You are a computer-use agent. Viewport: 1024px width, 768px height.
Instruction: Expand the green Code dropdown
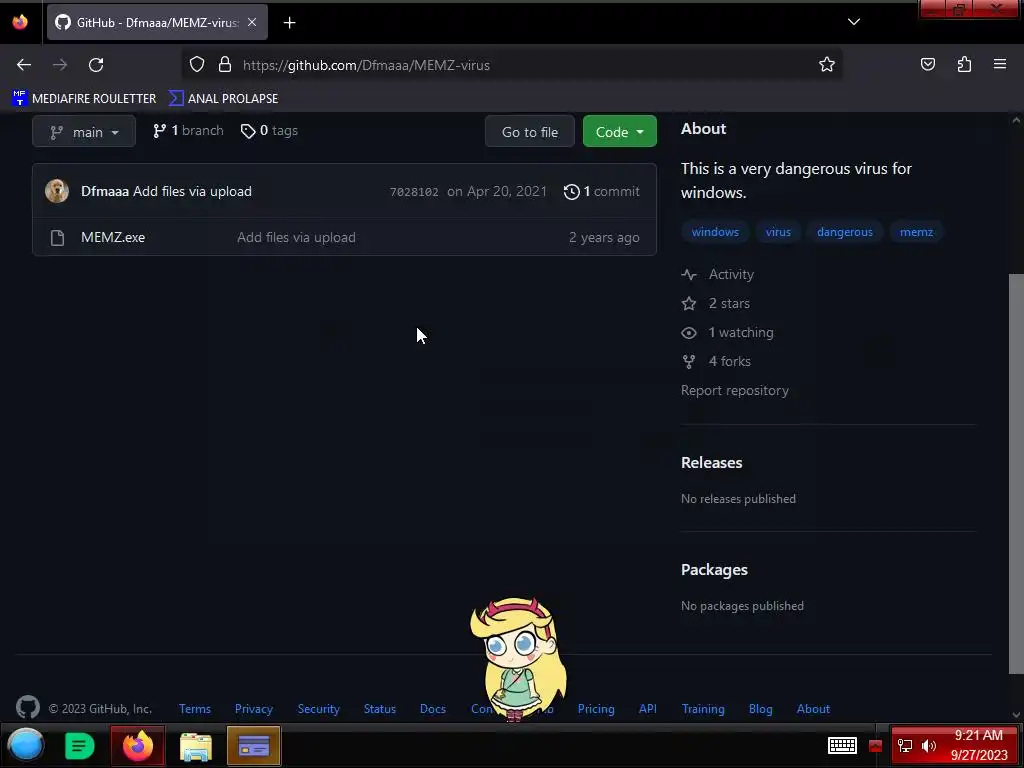coord(619,132)
